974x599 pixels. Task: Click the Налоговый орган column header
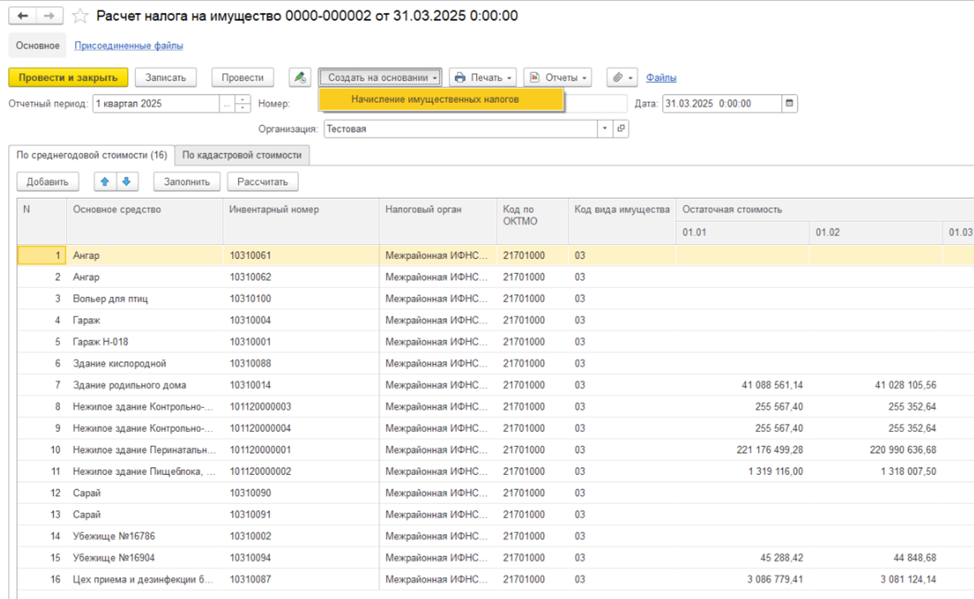point(438,221)
